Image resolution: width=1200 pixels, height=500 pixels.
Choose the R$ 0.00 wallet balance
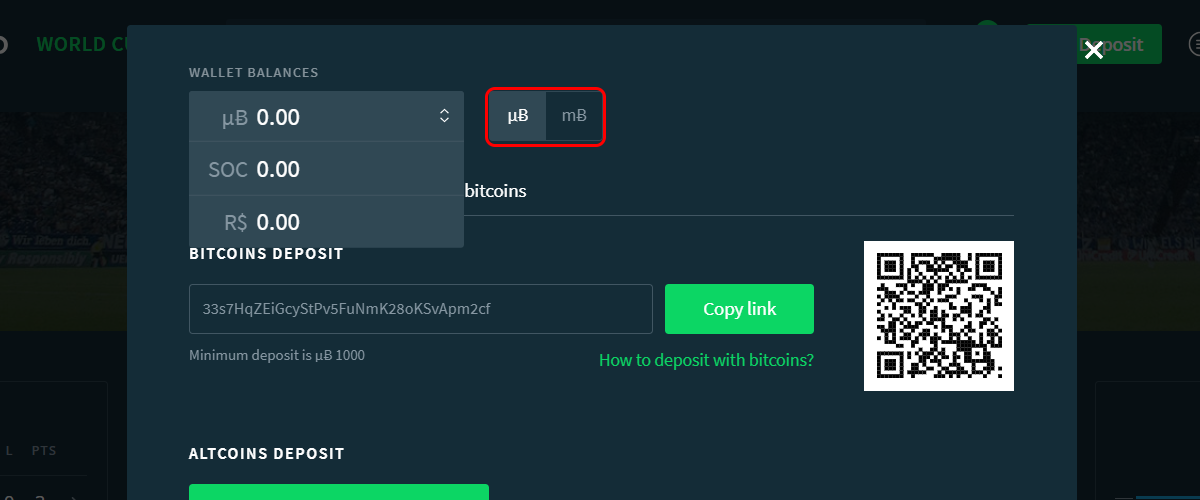[326, 222]
